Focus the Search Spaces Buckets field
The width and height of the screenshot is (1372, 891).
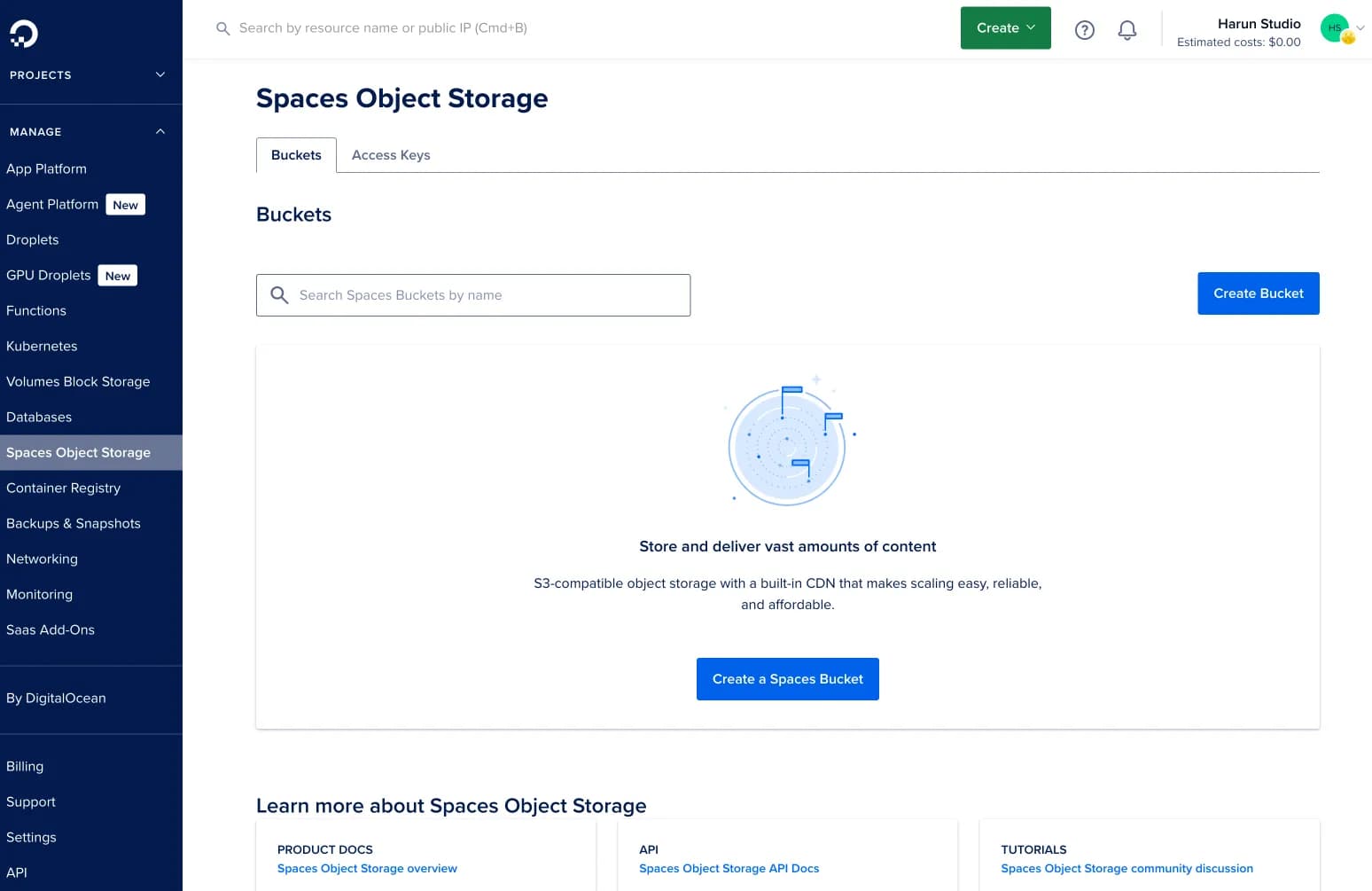click(x=487, y=295)
